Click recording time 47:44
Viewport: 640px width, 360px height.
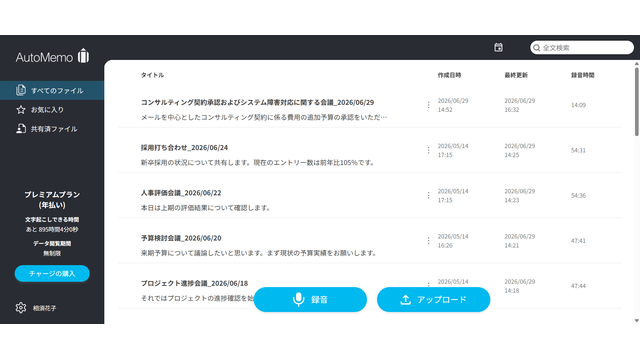[578, 286]
